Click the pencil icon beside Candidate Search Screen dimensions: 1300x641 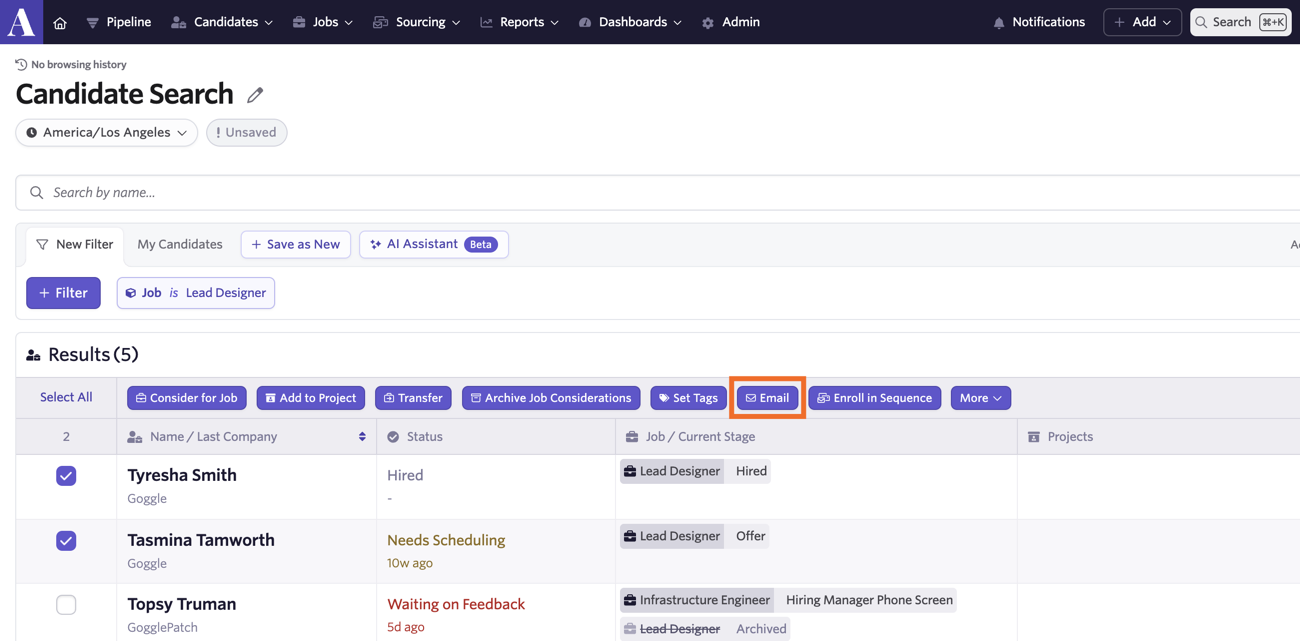[x=255, y=95]
